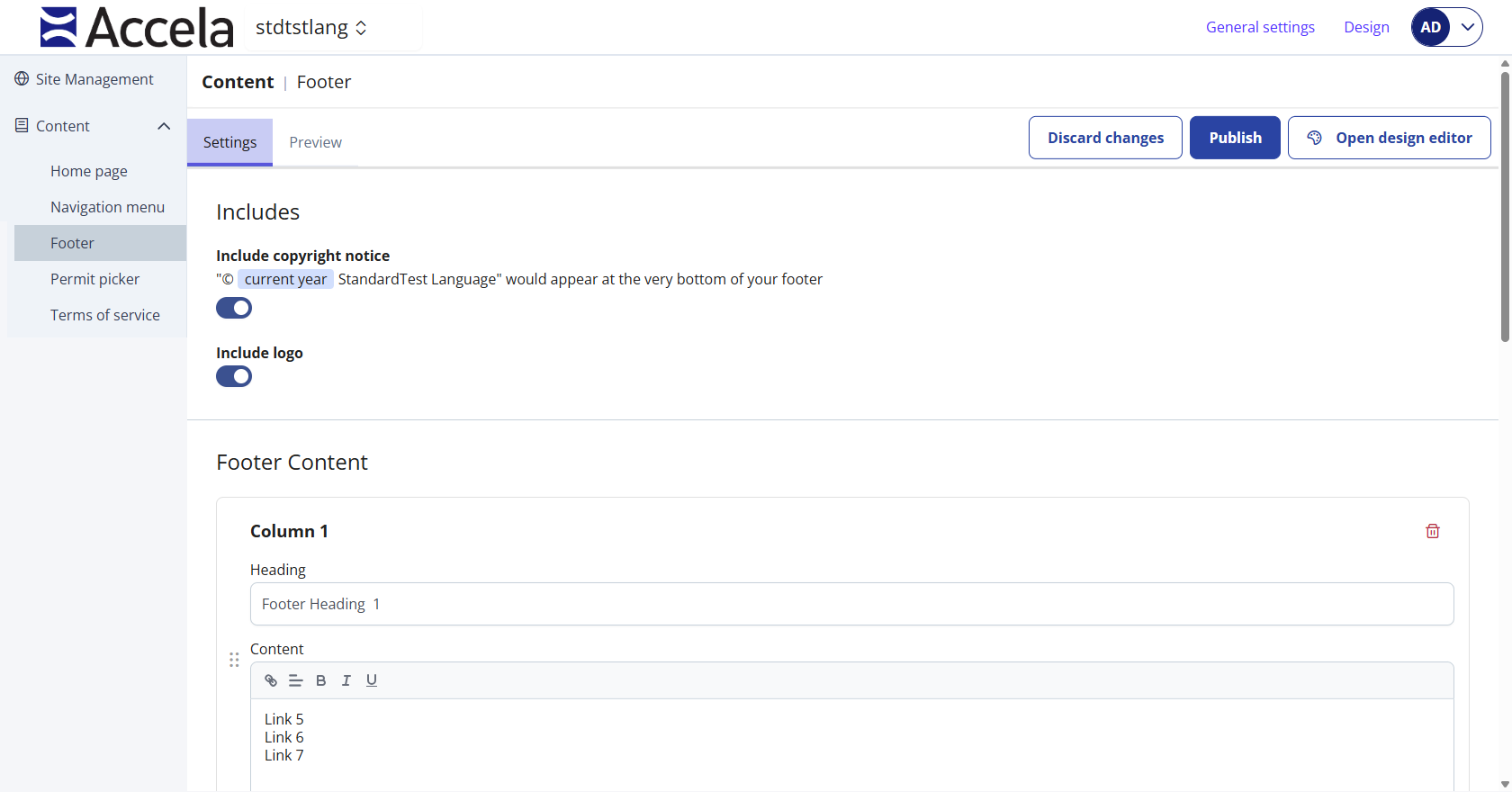Select the Settings tab

click(229, 142)
